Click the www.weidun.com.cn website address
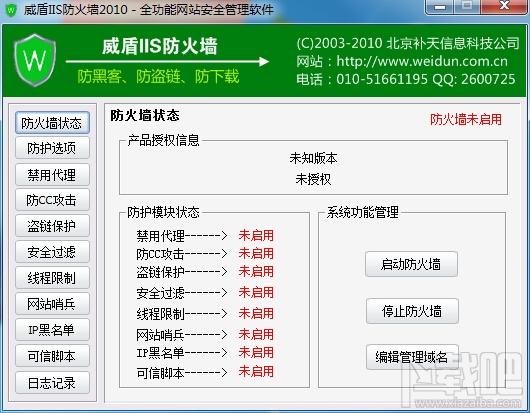 coord(422,61)
